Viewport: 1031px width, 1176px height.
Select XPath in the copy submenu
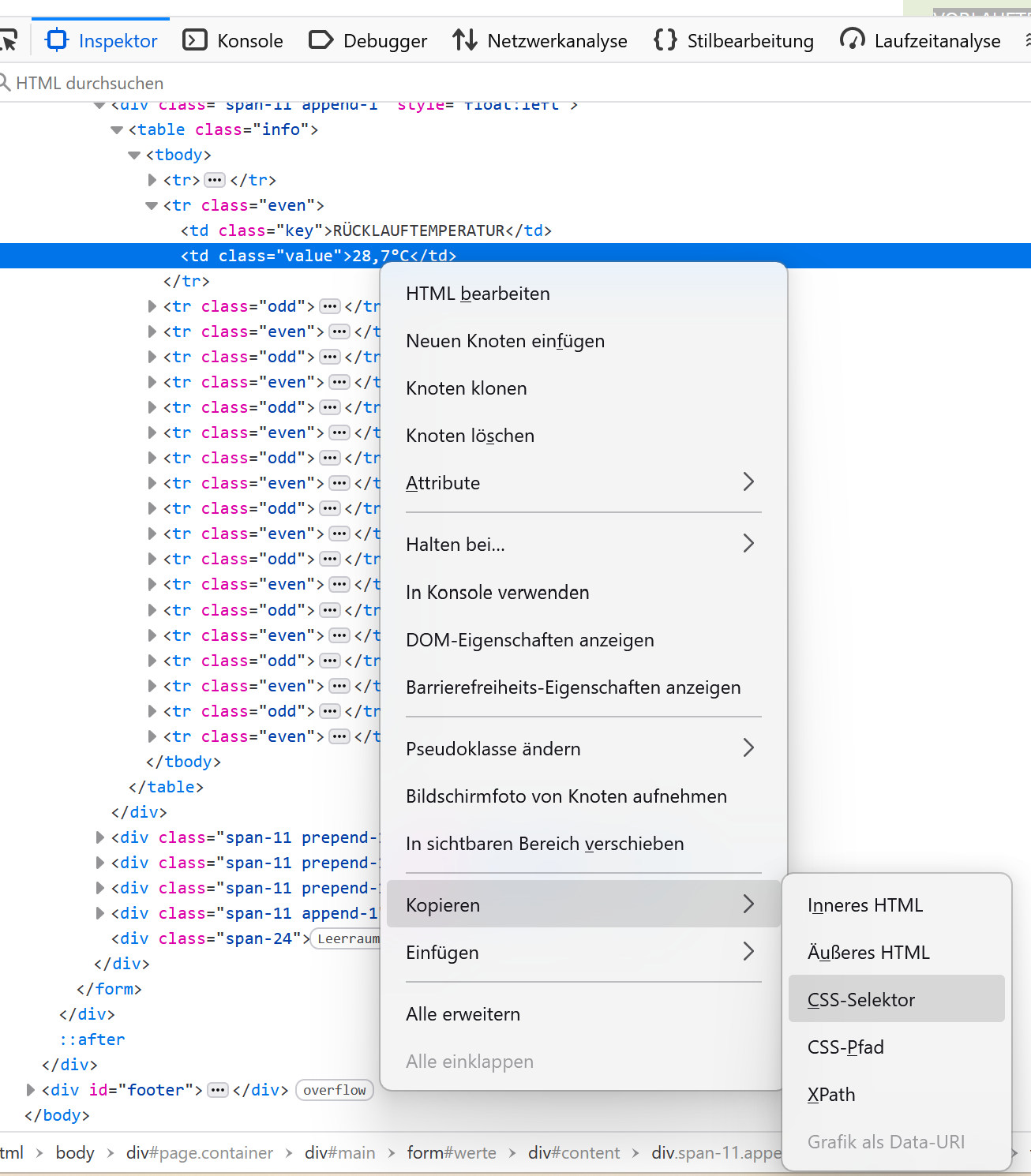[831, 1095]
